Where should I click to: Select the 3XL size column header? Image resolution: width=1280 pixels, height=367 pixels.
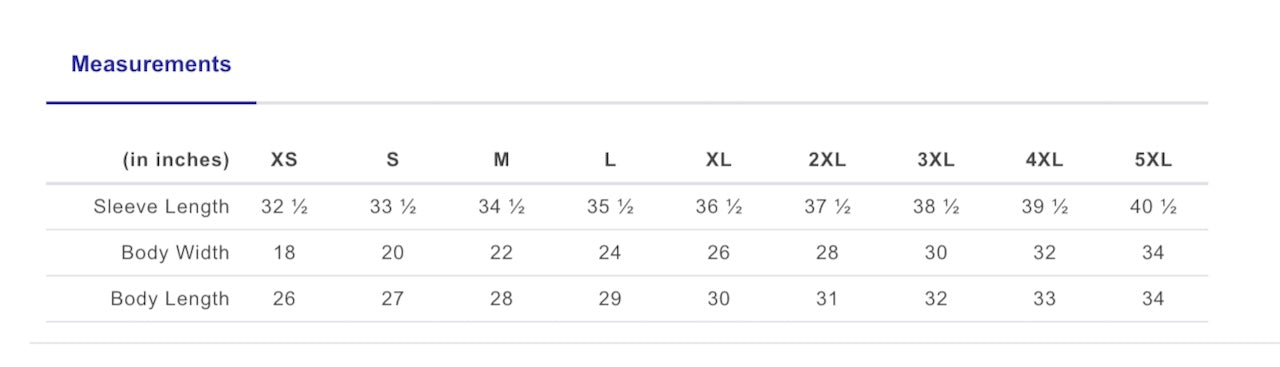tap(936, 160)
